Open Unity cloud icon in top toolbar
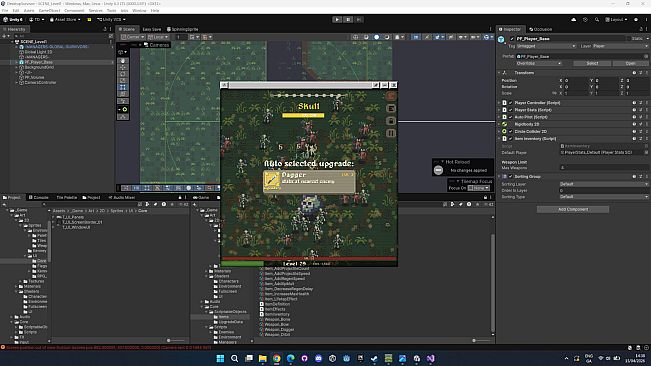 (x=573, y=20)
